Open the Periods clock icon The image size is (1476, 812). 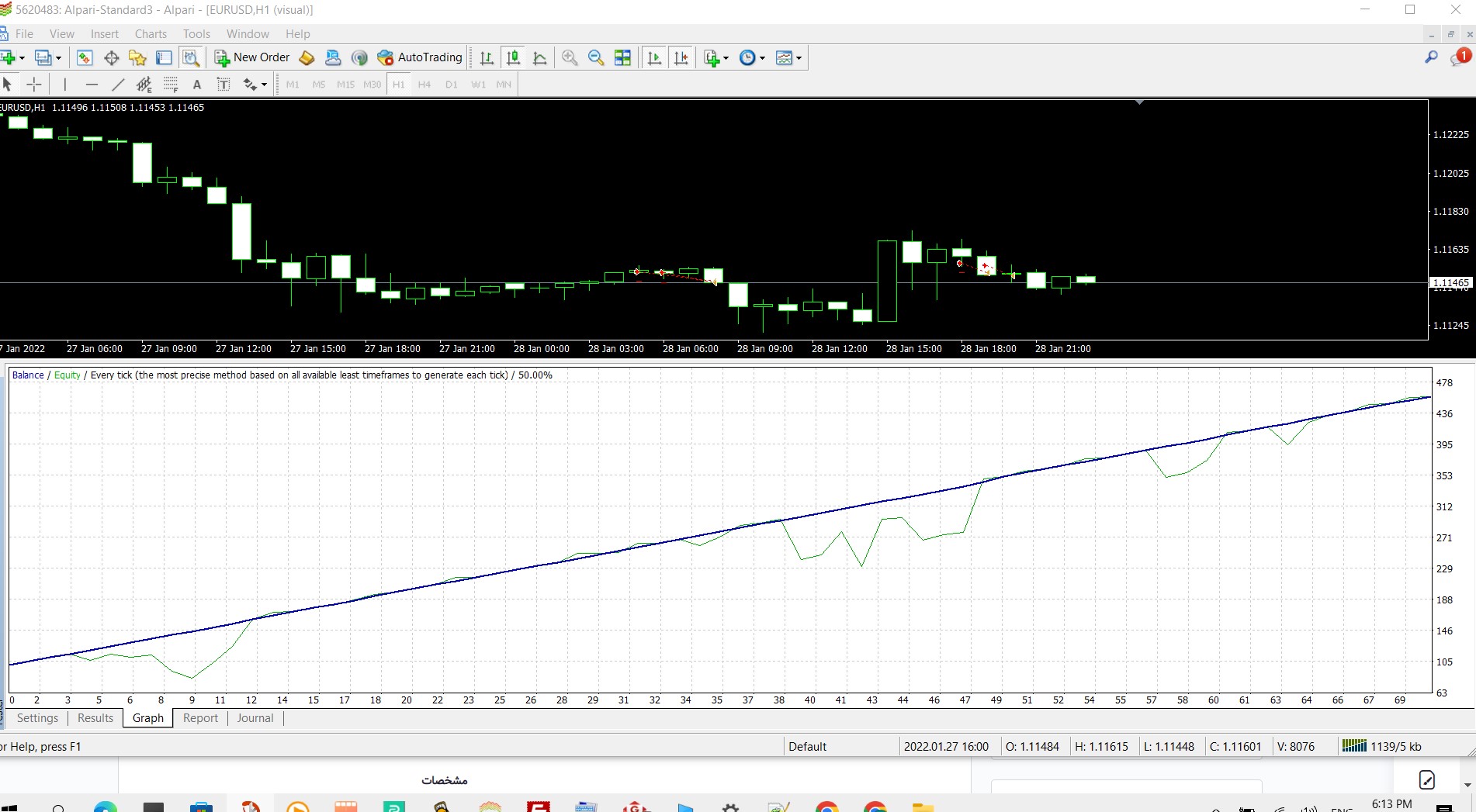(747, 57)
